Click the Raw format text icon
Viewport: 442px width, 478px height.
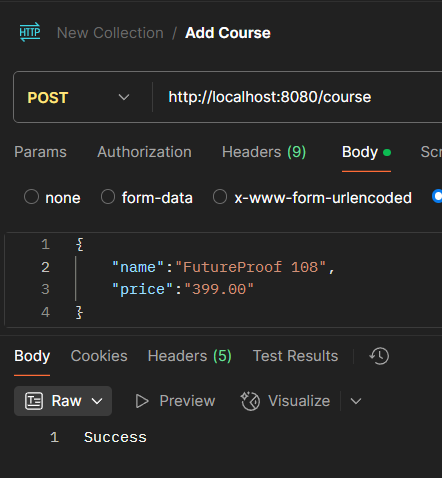[34, 401]
